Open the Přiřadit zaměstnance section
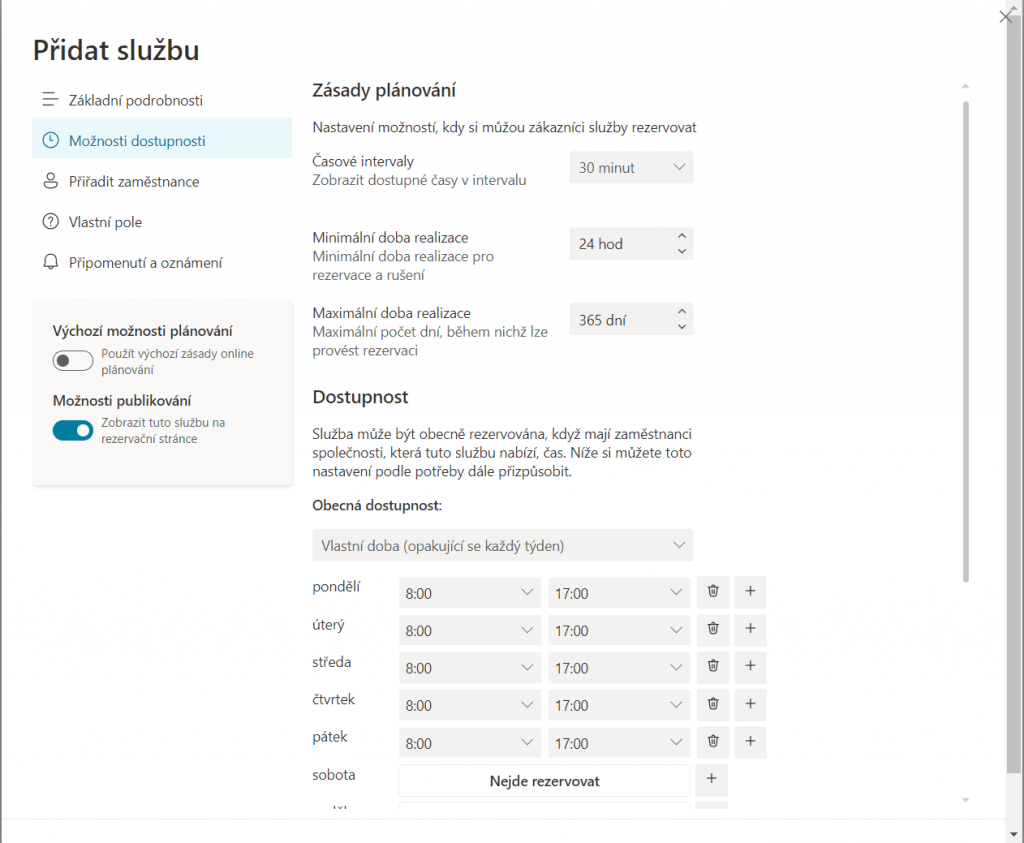The image size is (1024, 843). point(133,181)
